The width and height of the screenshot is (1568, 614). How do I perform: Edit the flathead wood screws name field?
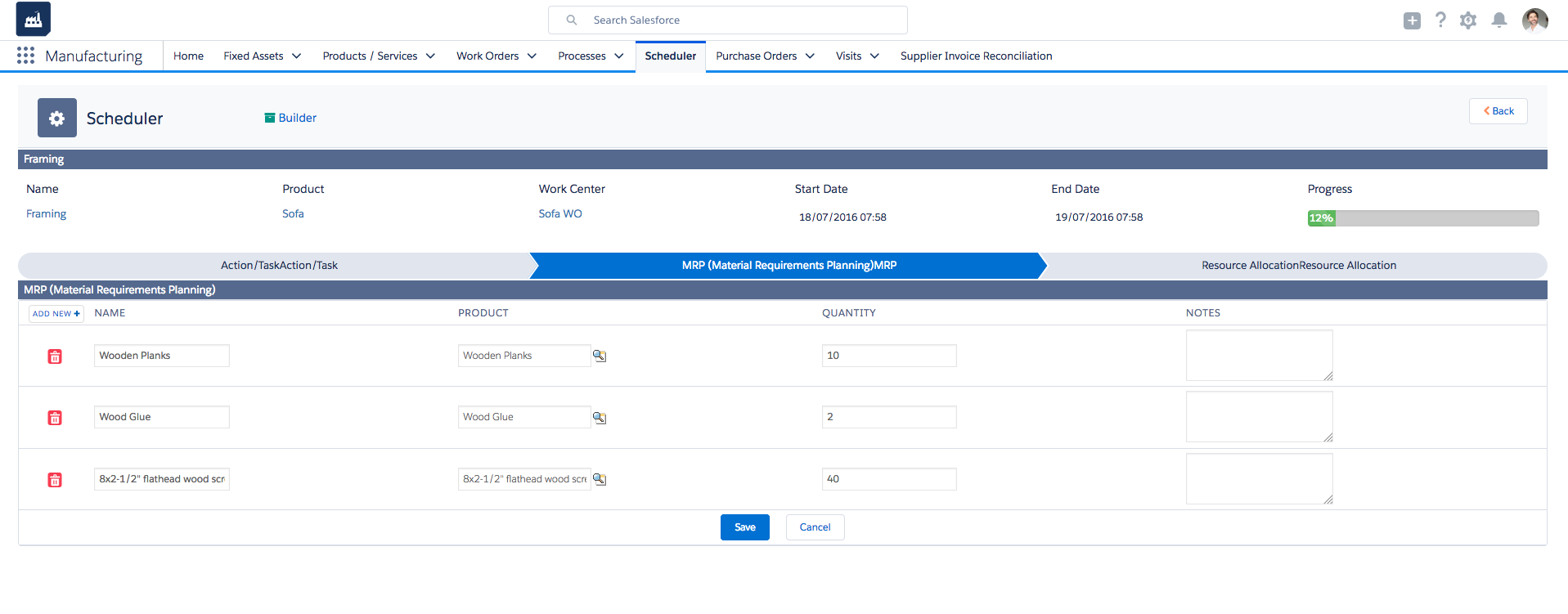162,479
